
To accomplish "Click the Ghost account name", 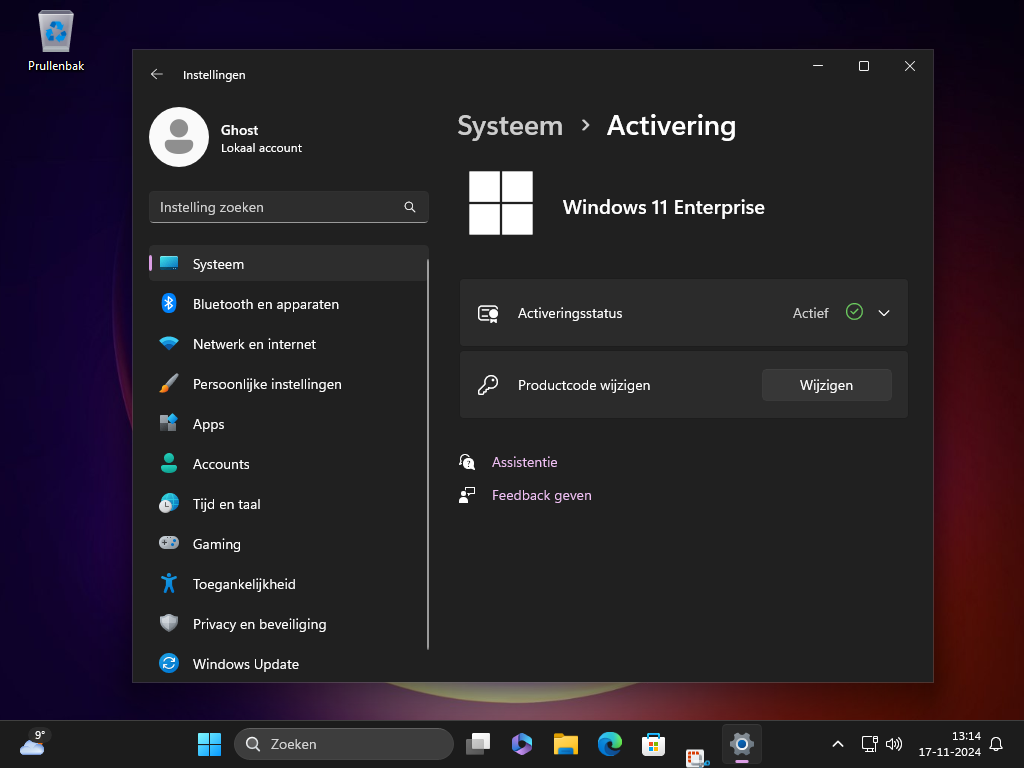I will pos(239,130).
